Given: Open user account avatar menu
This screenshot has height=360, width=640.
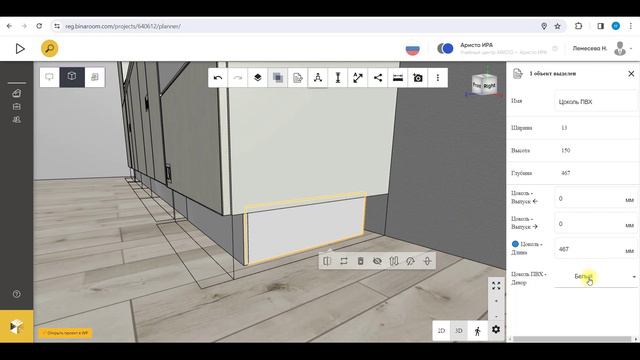Looking at the screenshot, I should point(620,49).
